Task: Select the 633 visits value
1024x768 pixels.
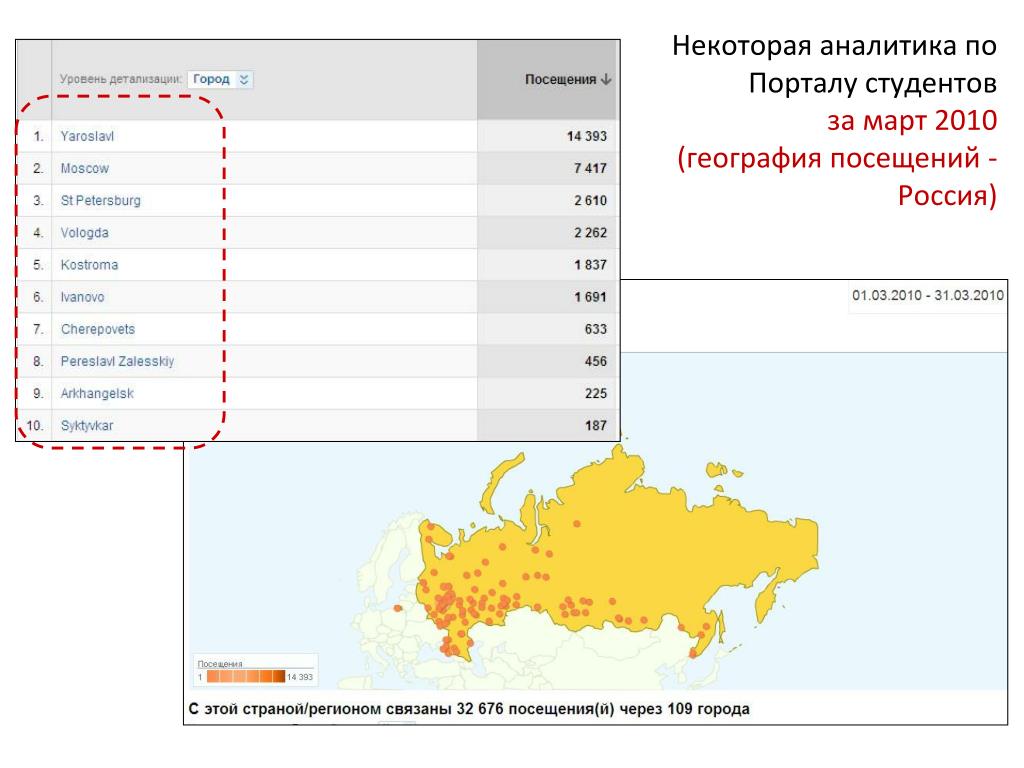Action: pyautogui.click(x=596, y=329)
